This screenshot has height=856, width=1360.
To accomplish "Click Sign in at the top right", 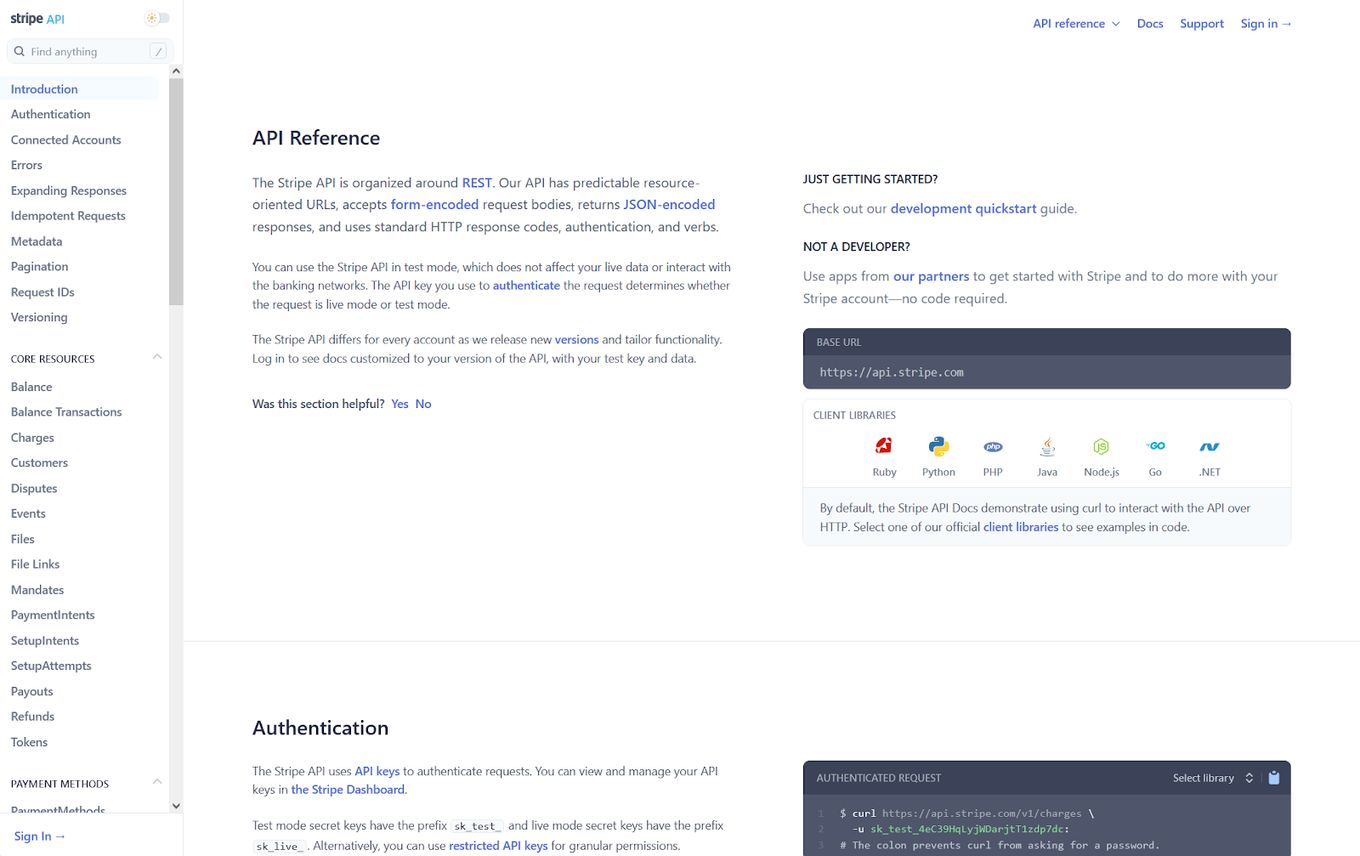I will (1266, 23).
